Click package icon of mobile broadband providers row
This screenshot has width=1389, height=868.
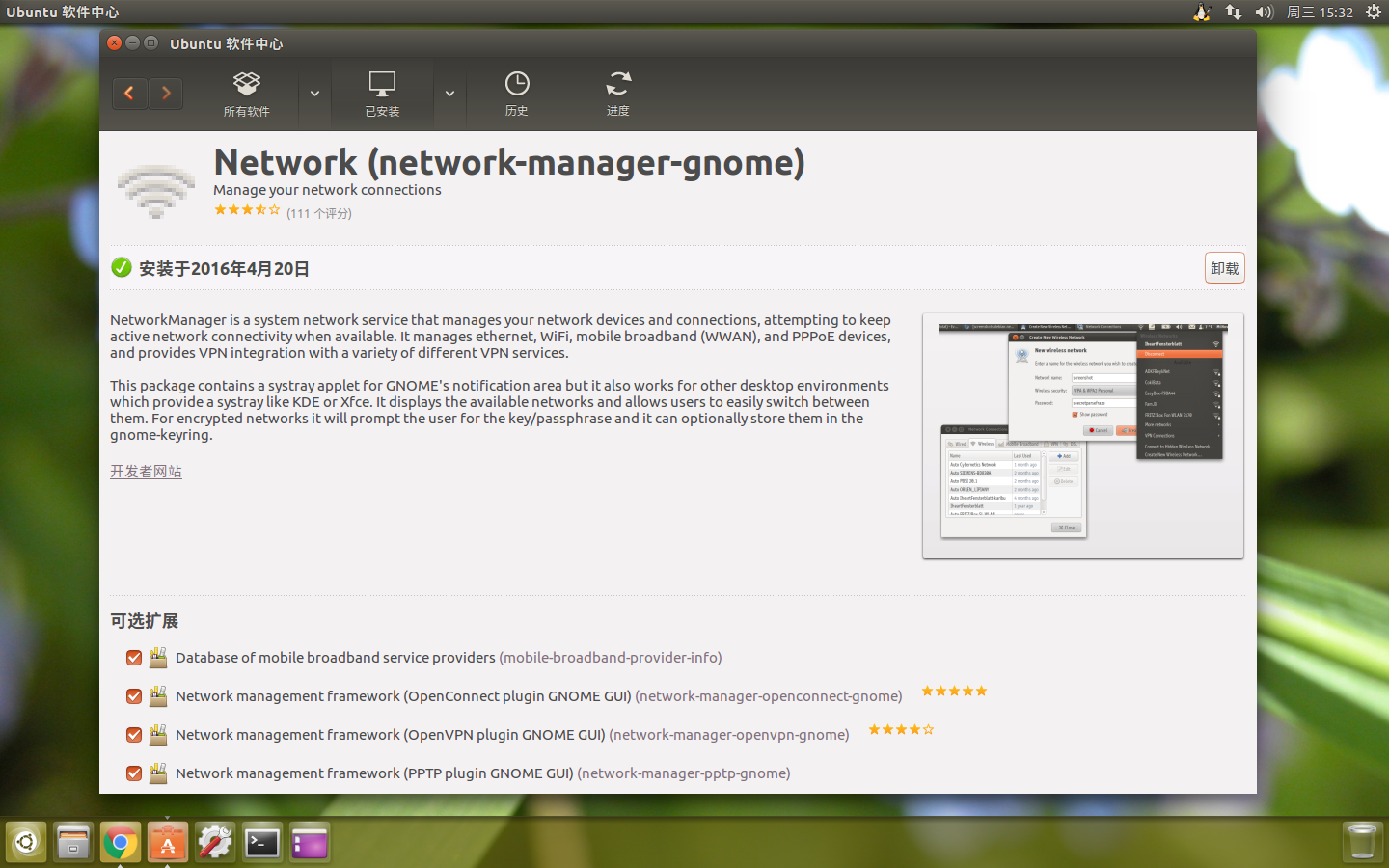coord(158,658)
